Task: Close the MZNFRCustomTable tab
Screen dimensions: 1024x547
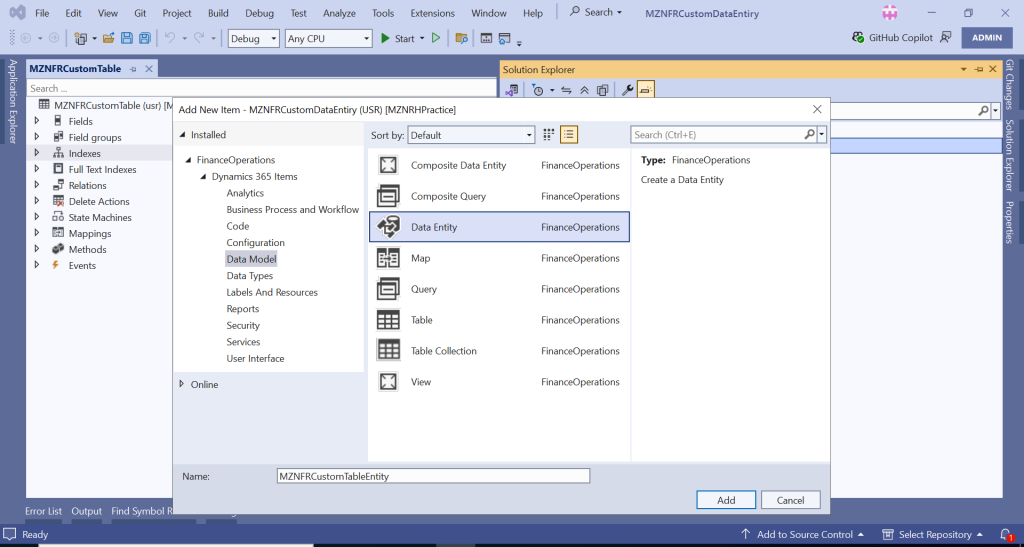Action: (x=149, y=69)
